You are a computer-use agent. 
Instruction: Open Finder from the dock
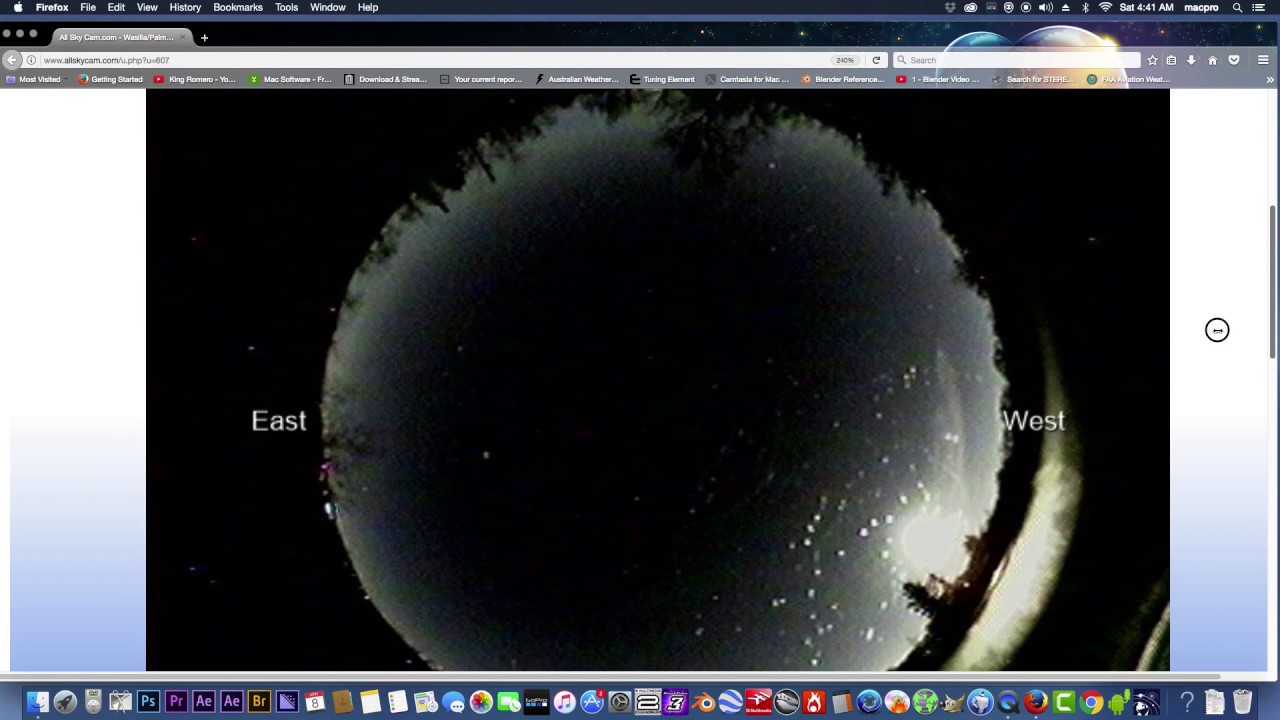pos(38,702)
